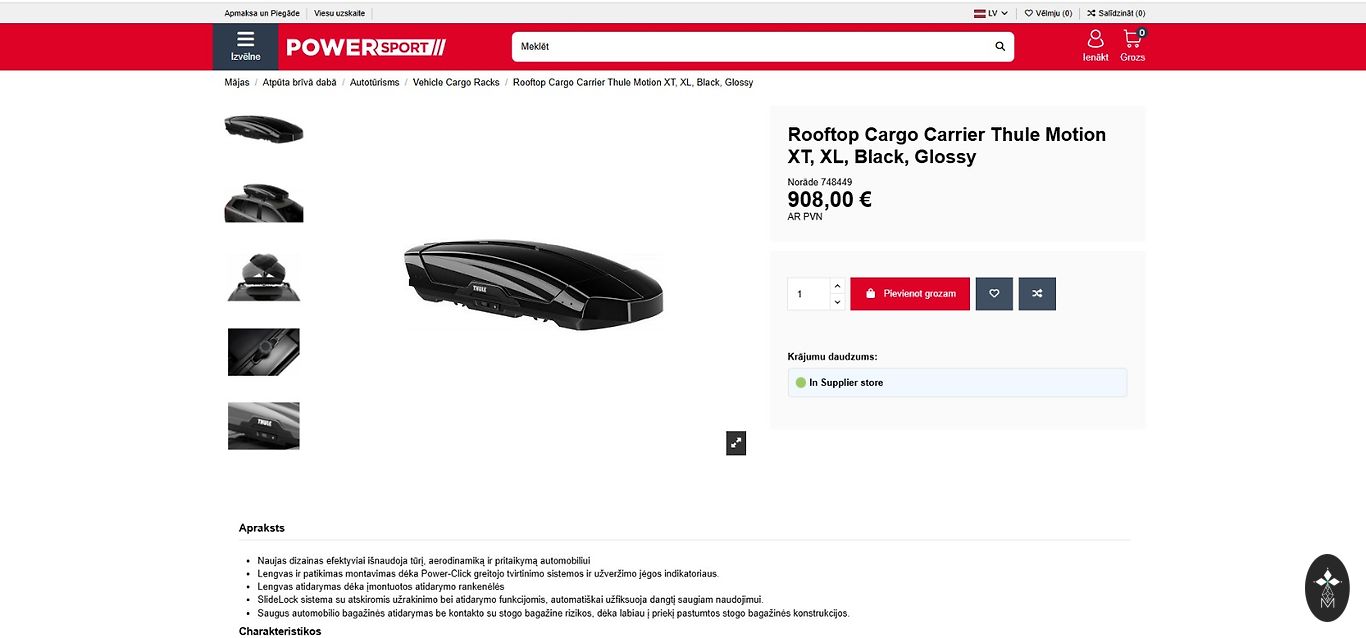Go to Vehicle Cargo Racks breadcrumb

pyautogui.click(x=456, y=82)
